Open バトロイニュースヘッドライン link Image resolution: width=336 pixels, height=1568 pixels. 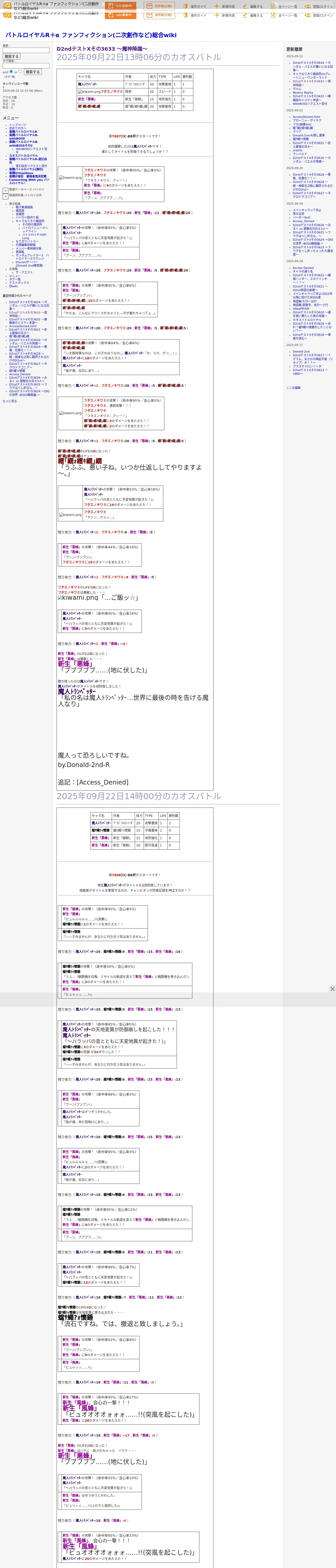point(35,229)
